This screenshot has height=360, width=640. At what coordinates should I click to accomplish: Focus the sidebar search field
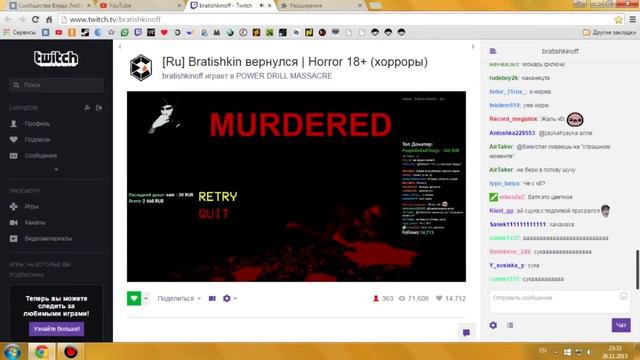point(56,85)
